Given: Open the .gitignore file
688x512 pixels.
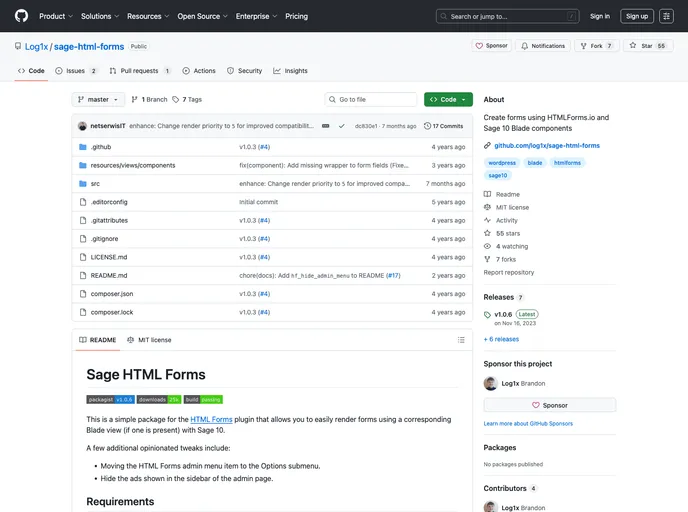Looking at the screenshot, I should tap(104, 239).
